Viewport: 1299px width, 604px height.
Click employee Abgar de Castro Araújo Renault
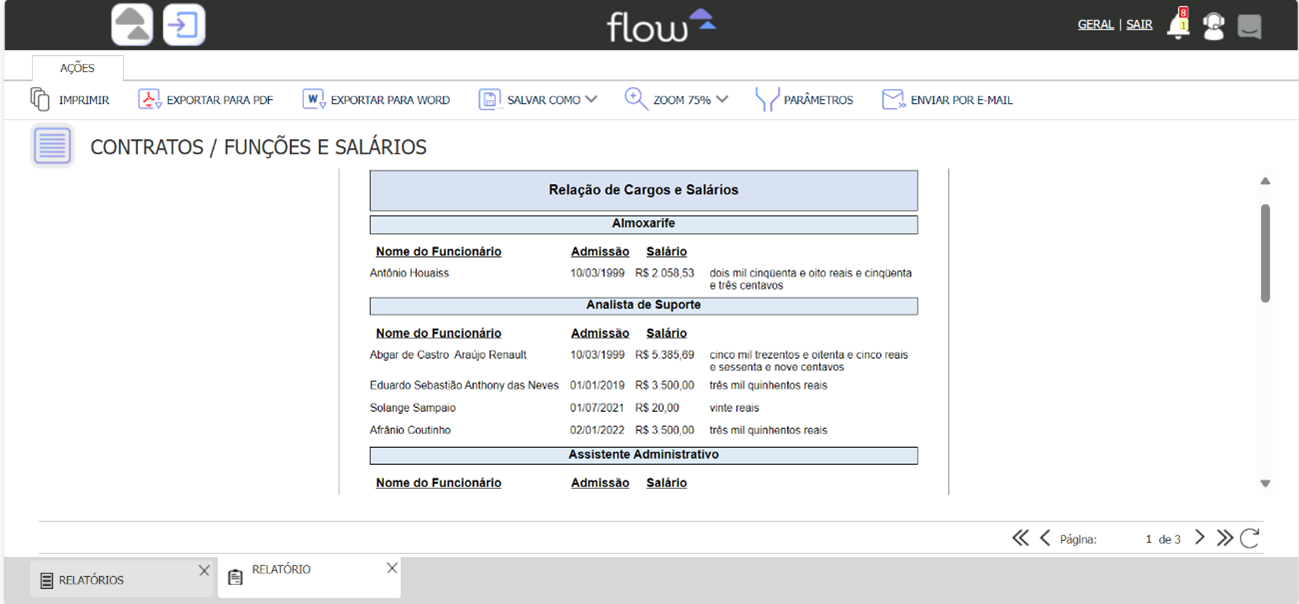448,355
